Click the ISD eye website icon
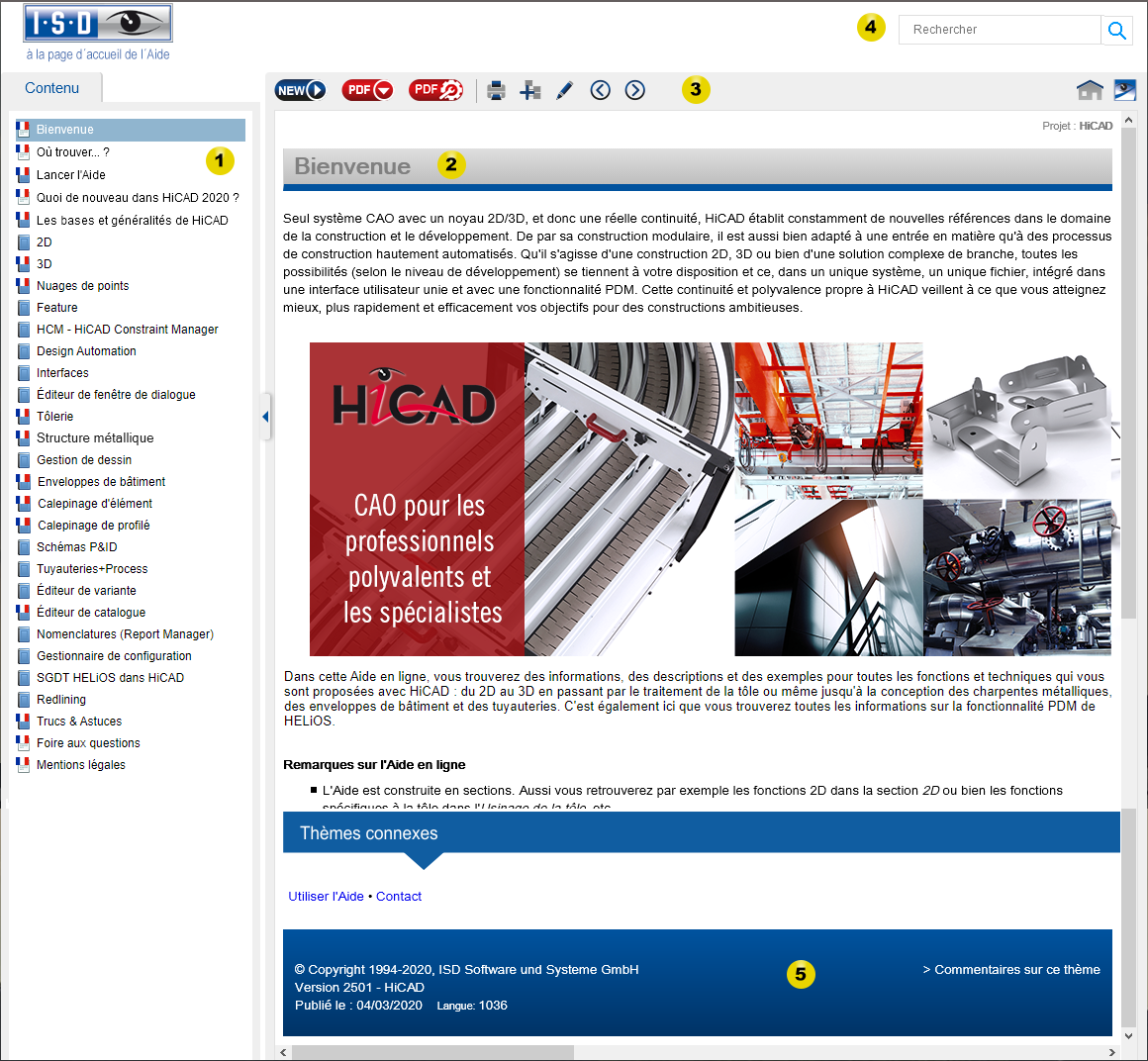 (x=1125, y=90)
